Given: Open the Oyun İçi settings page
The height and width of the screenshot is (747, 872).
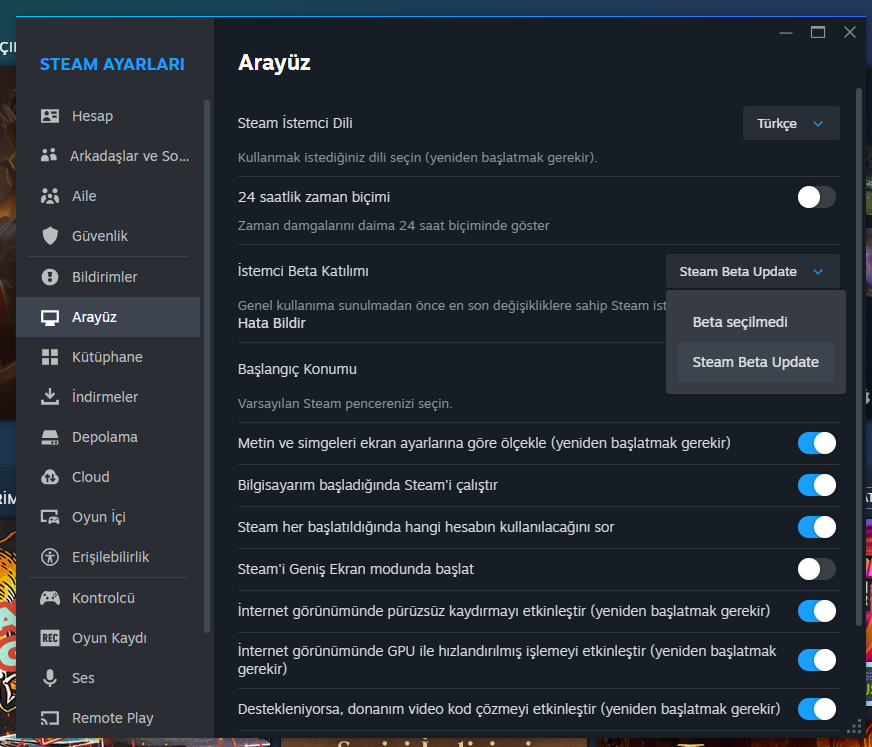Looking at the screenshot, I should click(108, 517).
